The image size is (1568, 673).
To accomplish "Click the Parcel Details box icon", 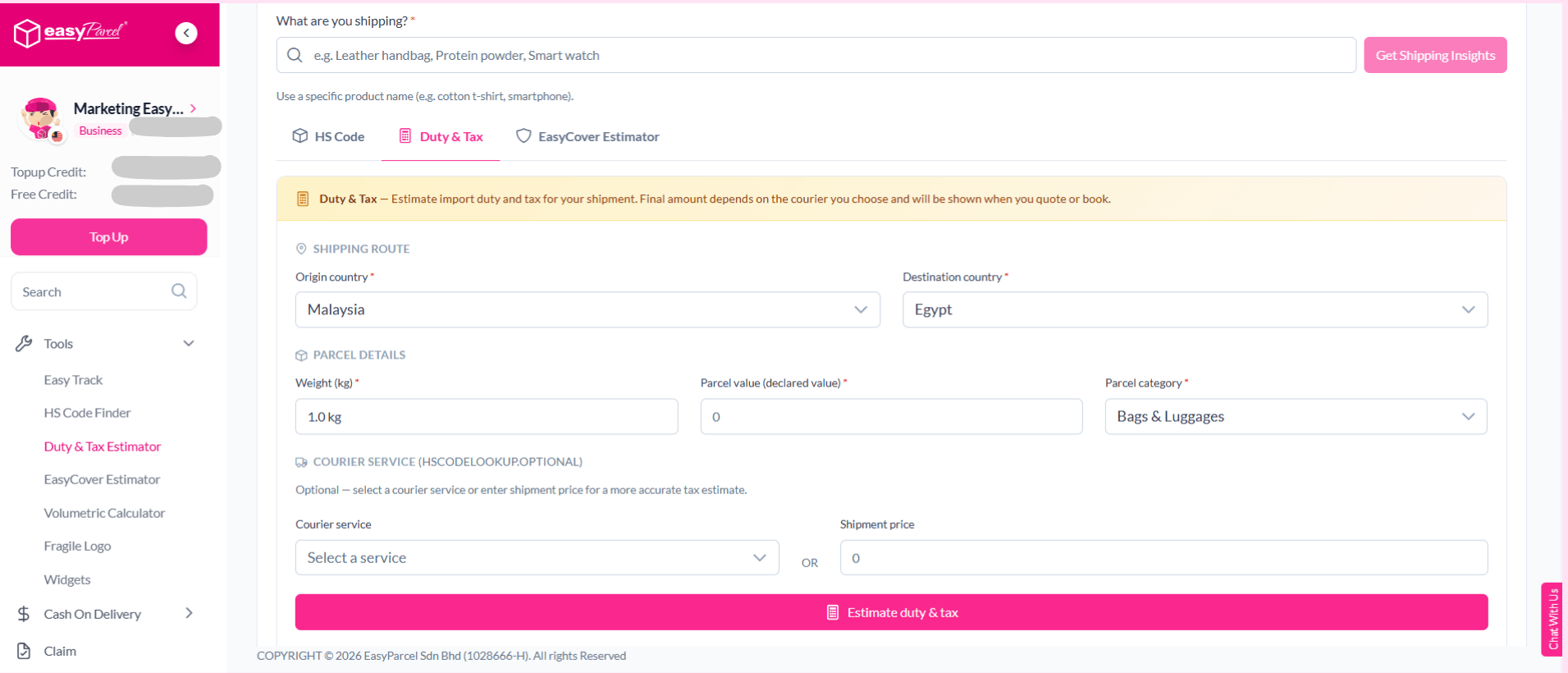I will coord(301,355).
